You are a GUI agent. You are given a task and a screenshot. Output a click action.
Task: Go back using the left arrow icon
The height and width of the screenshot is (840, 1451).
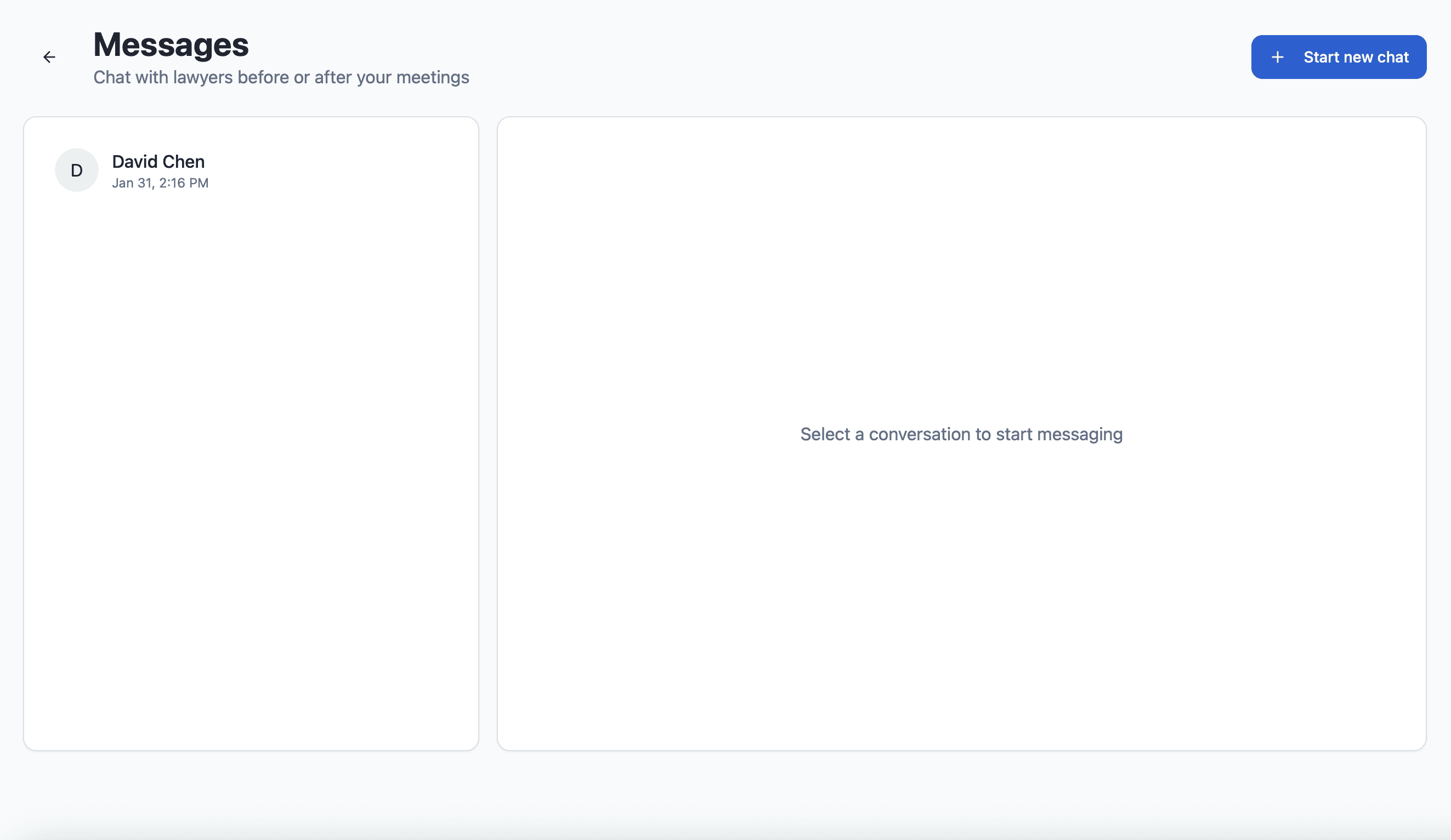[49, 57]
